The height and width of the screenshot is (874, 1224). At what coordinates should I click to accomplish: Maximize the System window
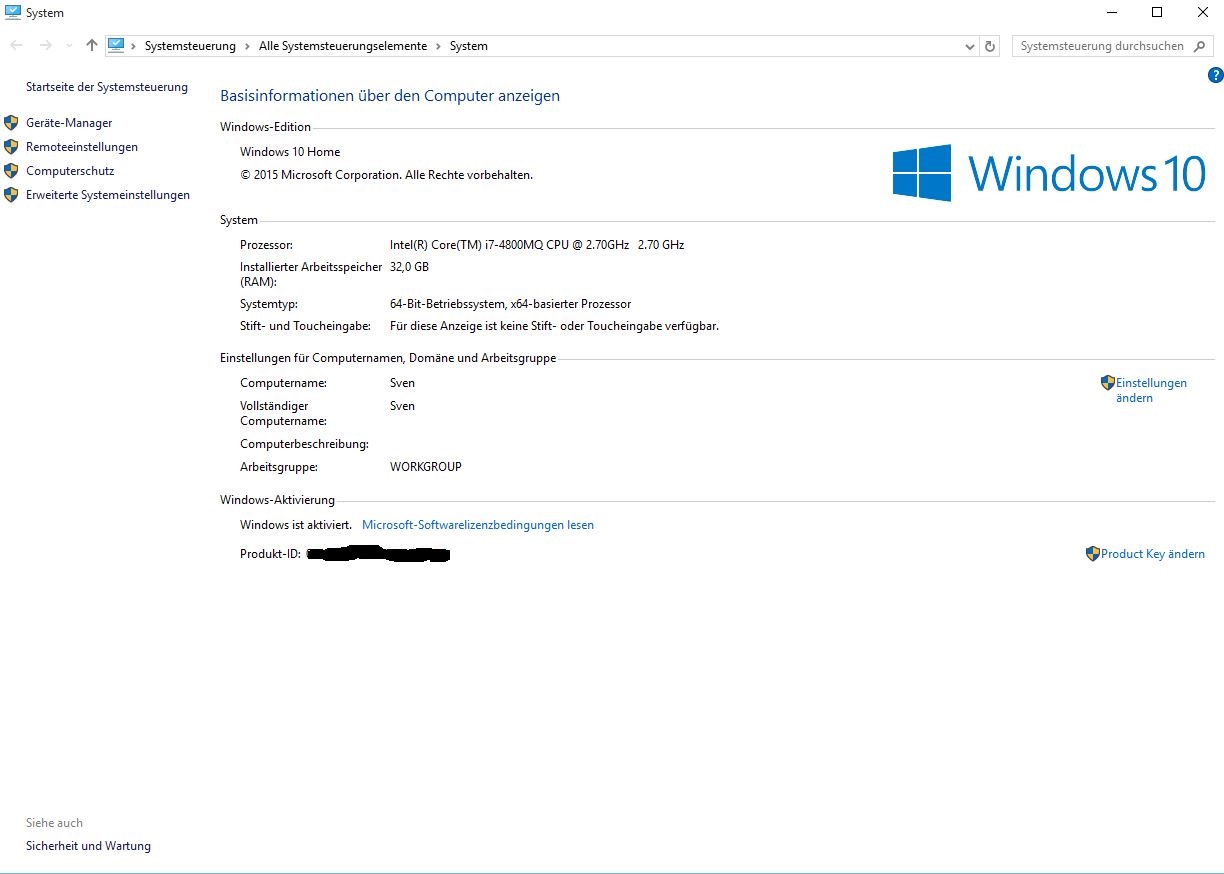tap(1157, 12)
